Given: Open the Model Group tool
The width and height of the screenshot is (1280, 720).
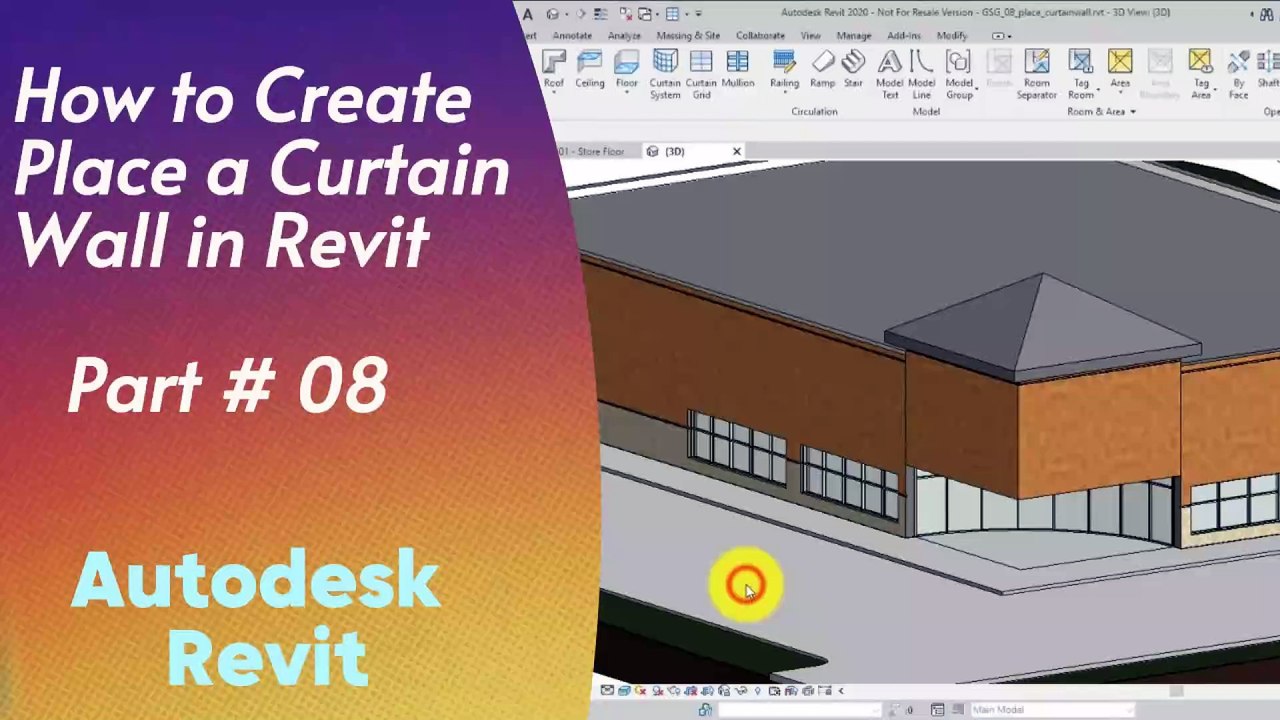Looking at the screenshot, I should 959,75.
